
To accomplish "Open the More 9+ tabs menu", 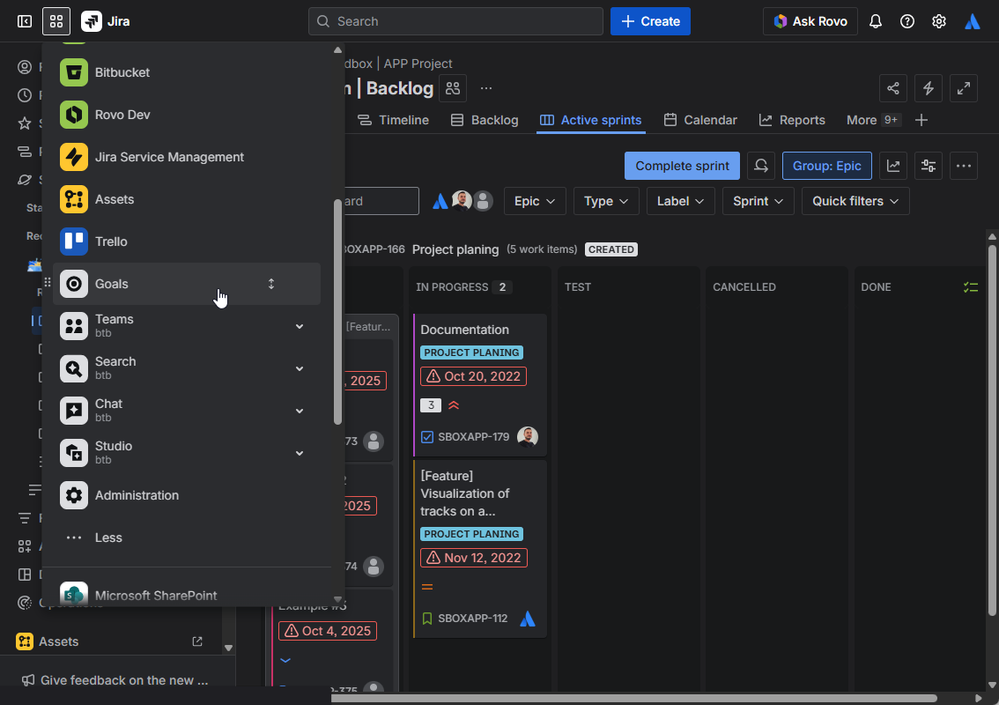I will [x=873, y=120].
